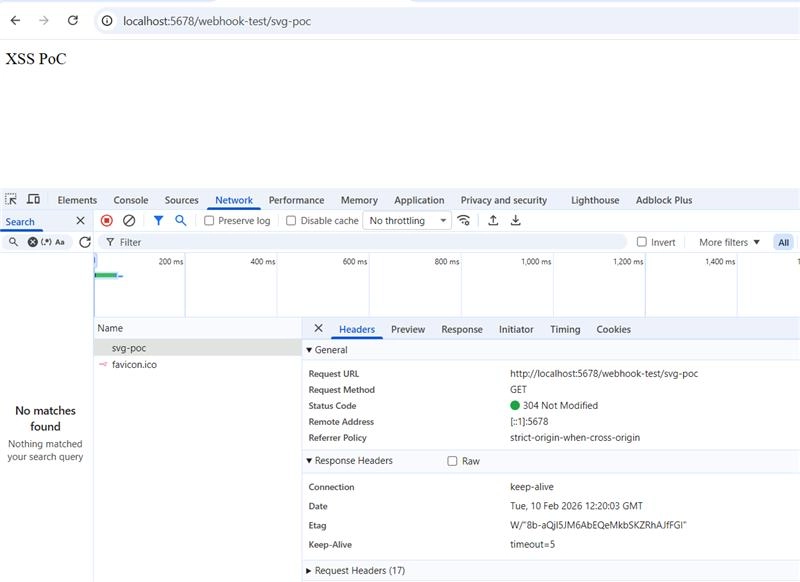Screen dimensions: 800x582
Task: Toggle the network filter funnel icon
Action: coord(158,220)
